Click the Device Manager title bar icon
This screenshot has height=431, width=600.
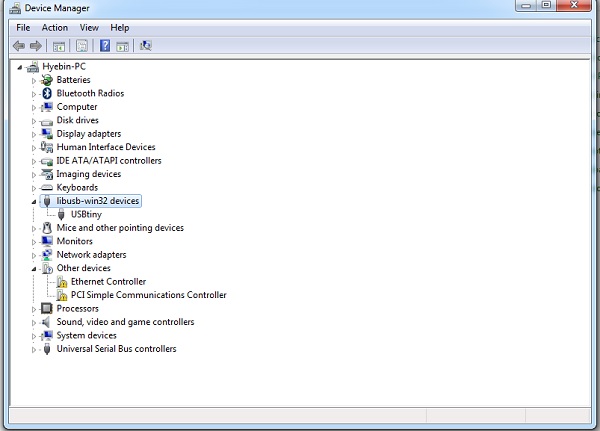(x=15, y=8)
